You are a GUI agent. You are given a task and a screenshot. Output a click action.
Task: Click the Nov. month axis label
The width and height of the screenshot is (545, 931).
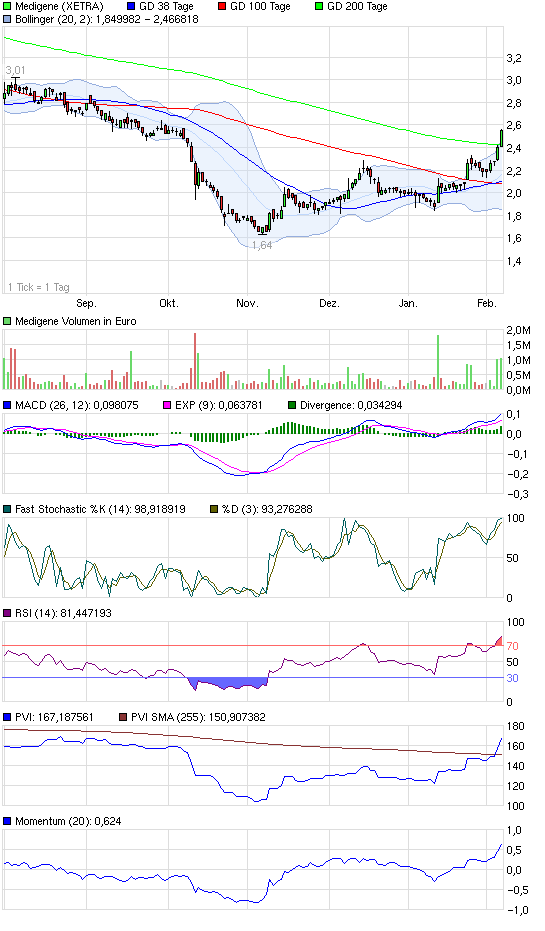point(248,303)
